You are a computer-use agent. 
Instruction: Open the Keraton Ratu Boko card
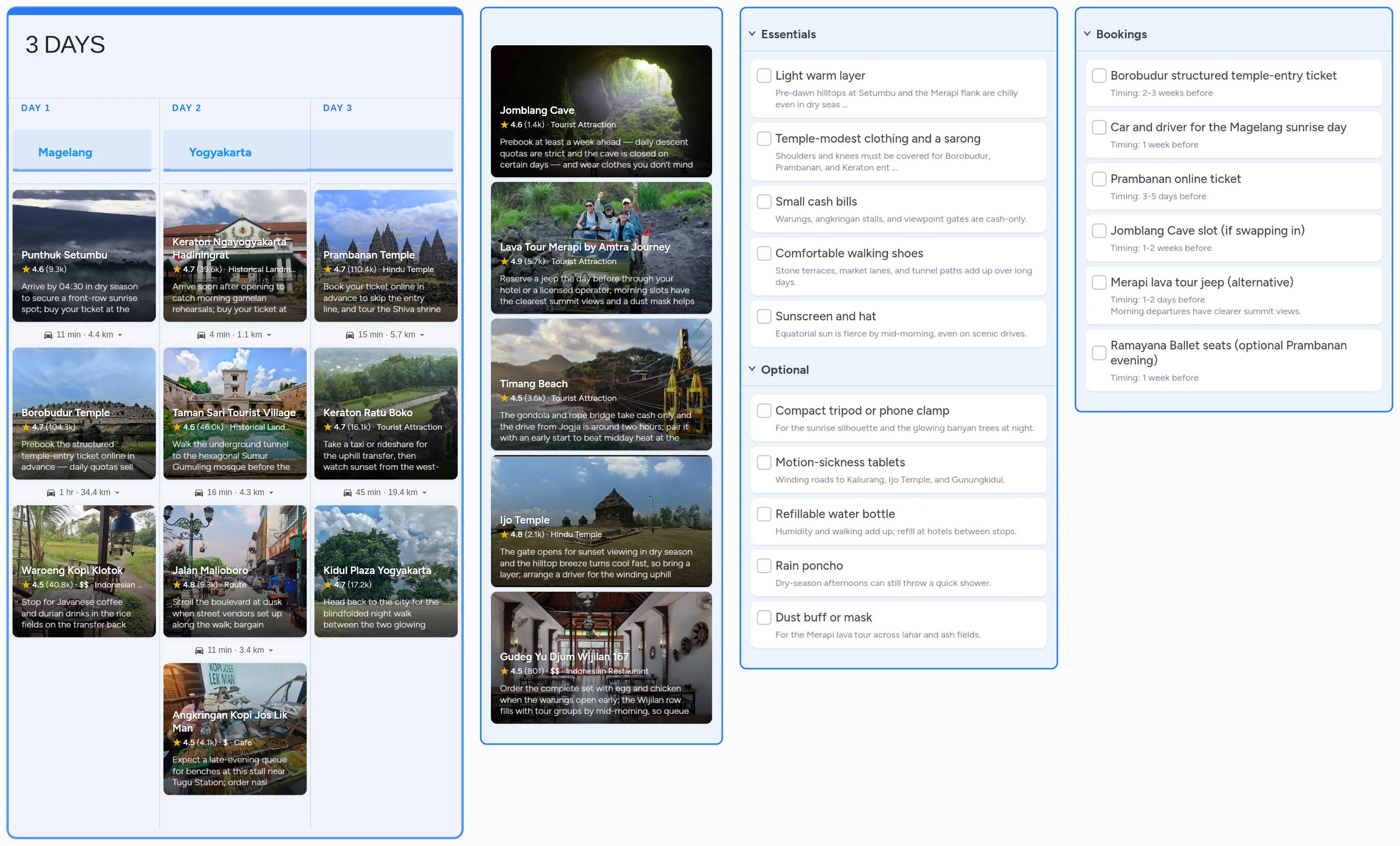(x=386, y=413)
